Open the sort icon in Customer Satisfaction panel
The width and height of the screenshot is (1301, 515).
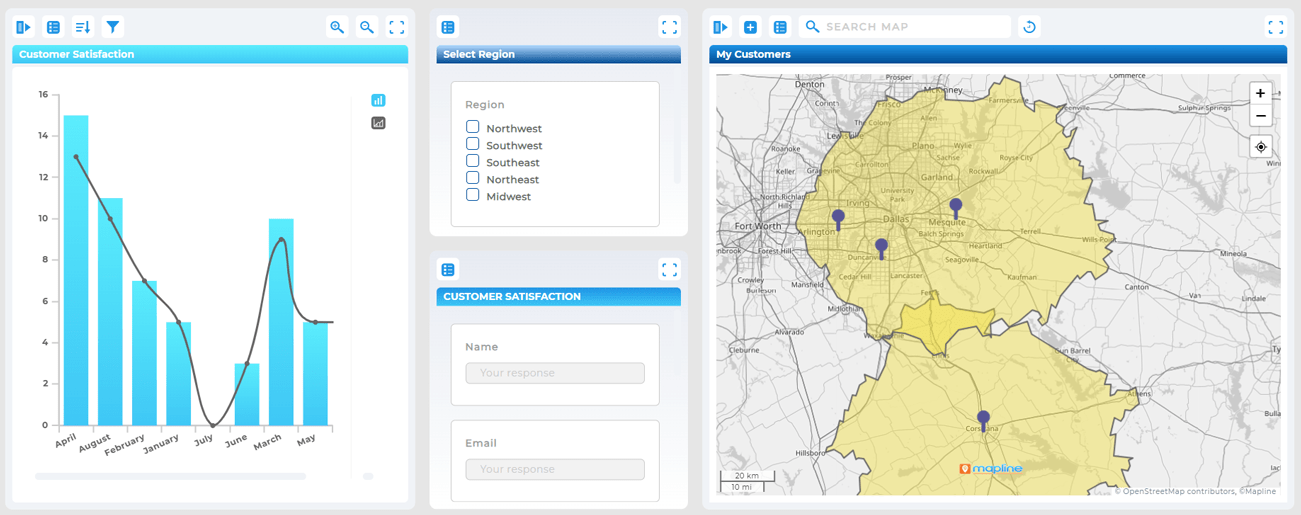[83, 27]
